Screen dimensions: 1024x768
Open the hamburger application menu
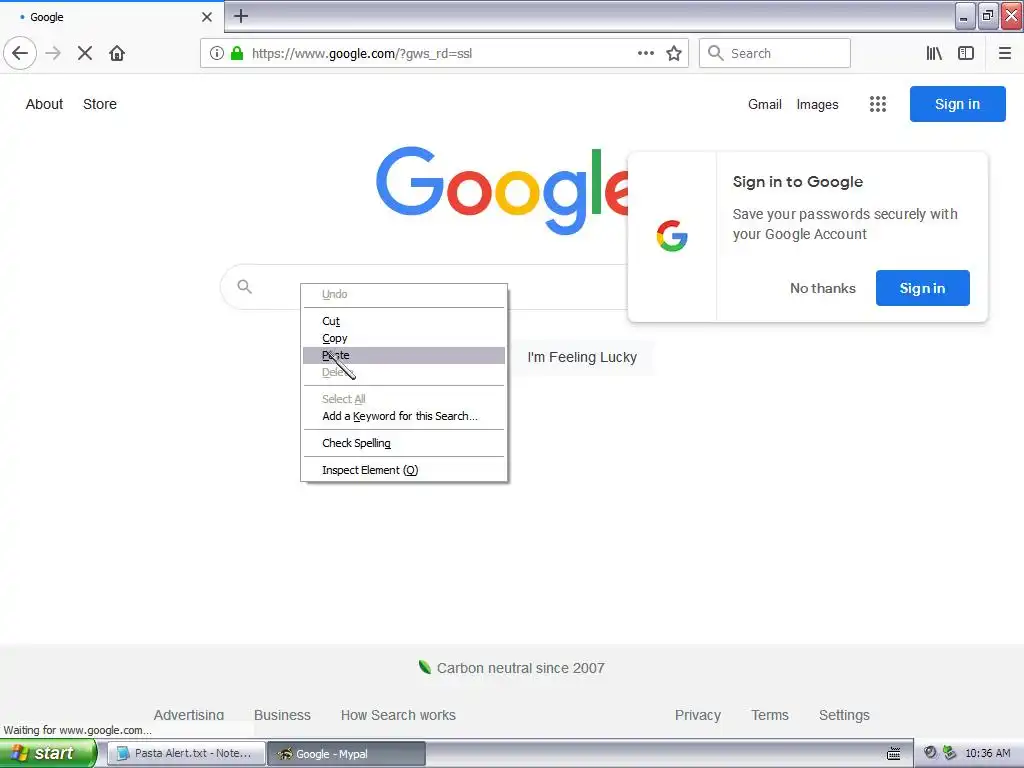tap(1004, 53)
